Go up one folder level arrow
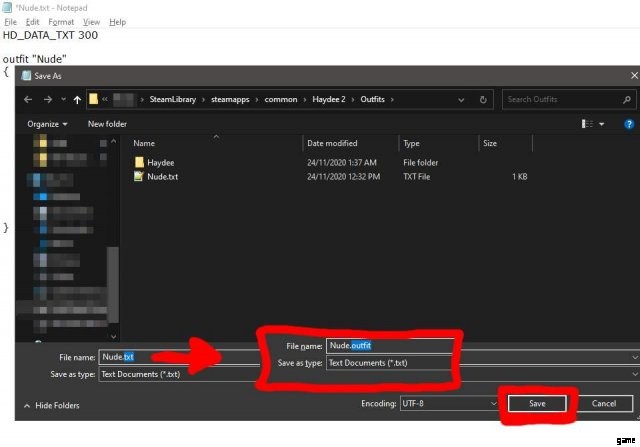The height and width of the screenshot is (447, 640). pos(77,100)
